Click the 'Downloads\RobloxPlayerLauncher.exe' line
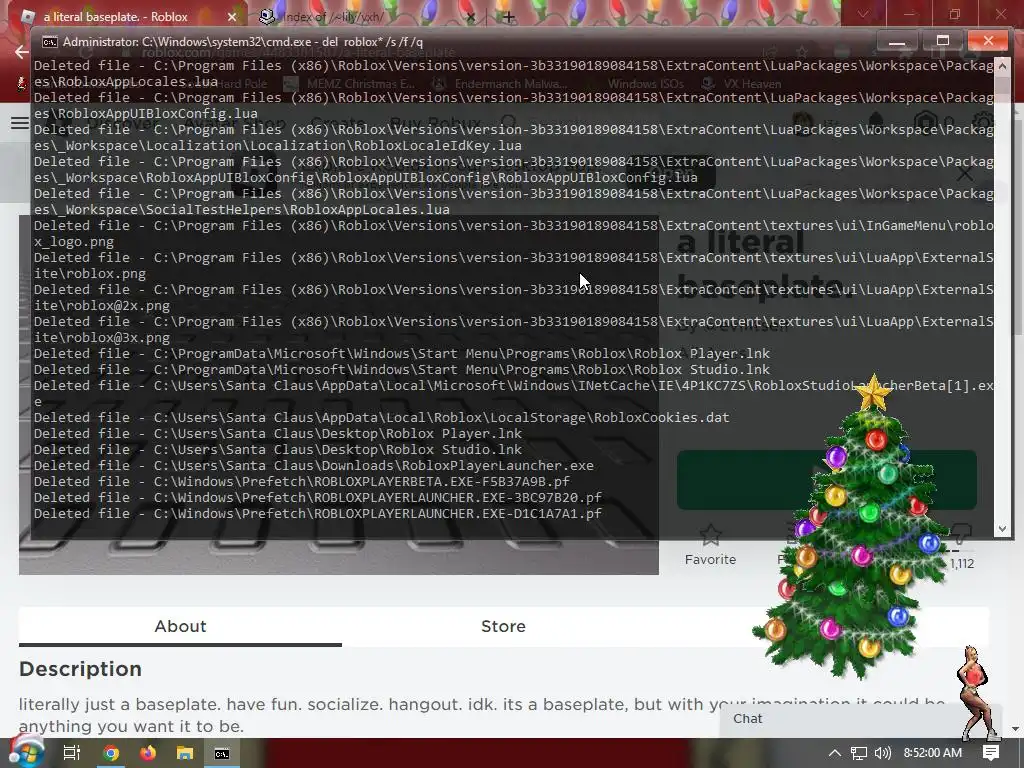This screenshot has height=768, width=1024. (x=313, y=466)
